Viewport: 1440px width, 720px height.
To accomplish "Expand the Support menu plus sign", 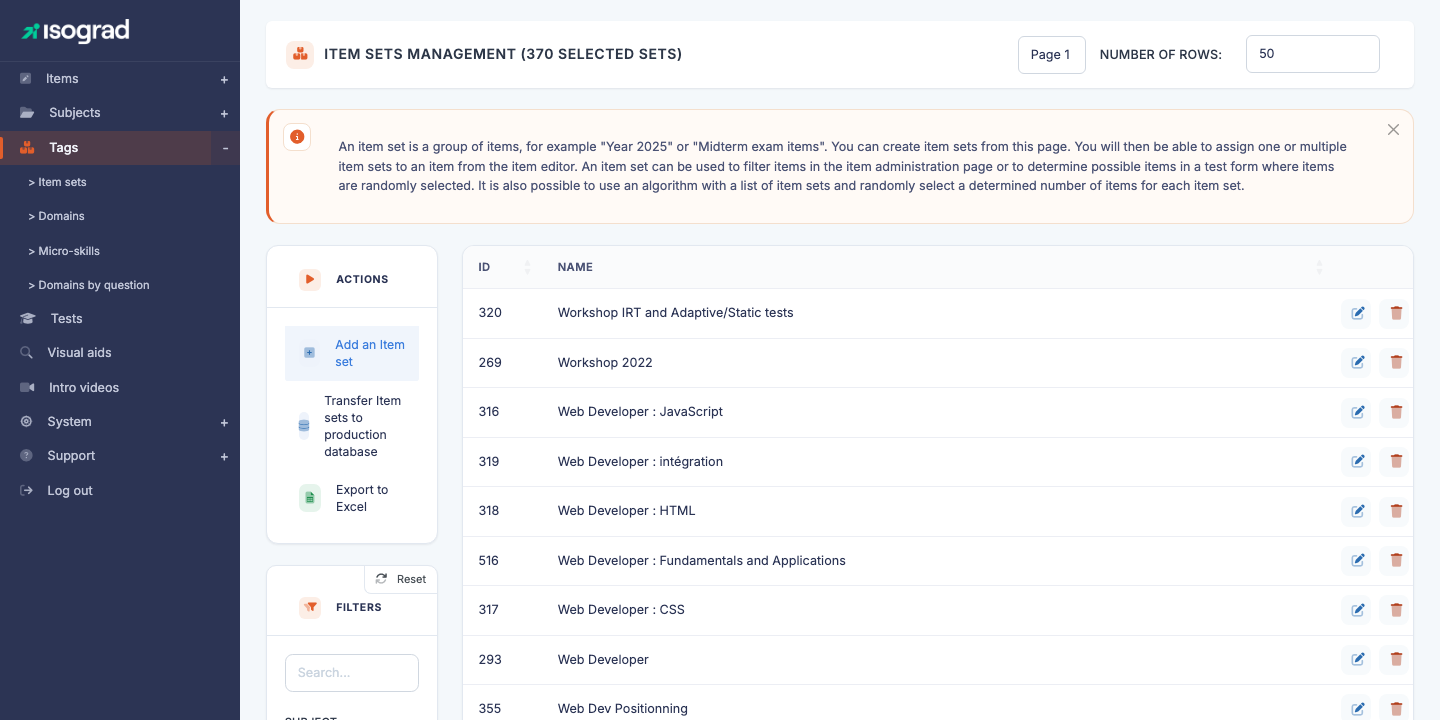I will [224, 457].
